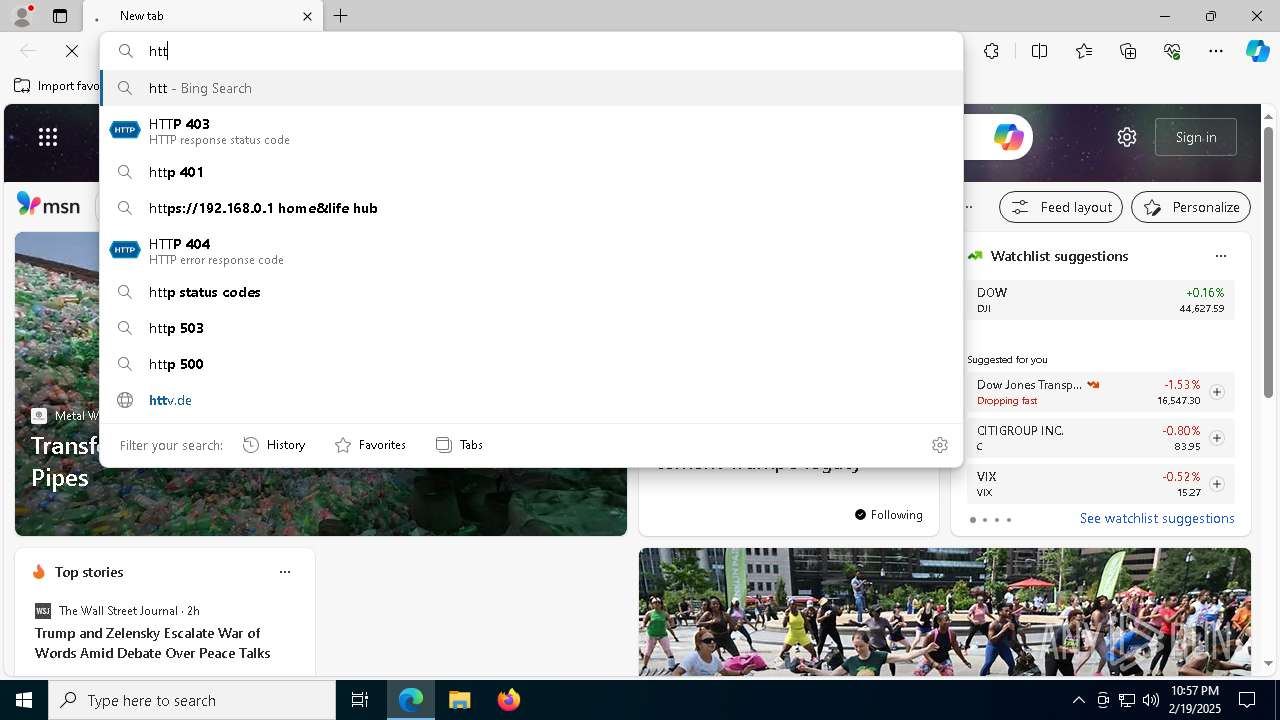Click the Sign in button
The image size is (1280, 720).
(x=1196, y=137)
